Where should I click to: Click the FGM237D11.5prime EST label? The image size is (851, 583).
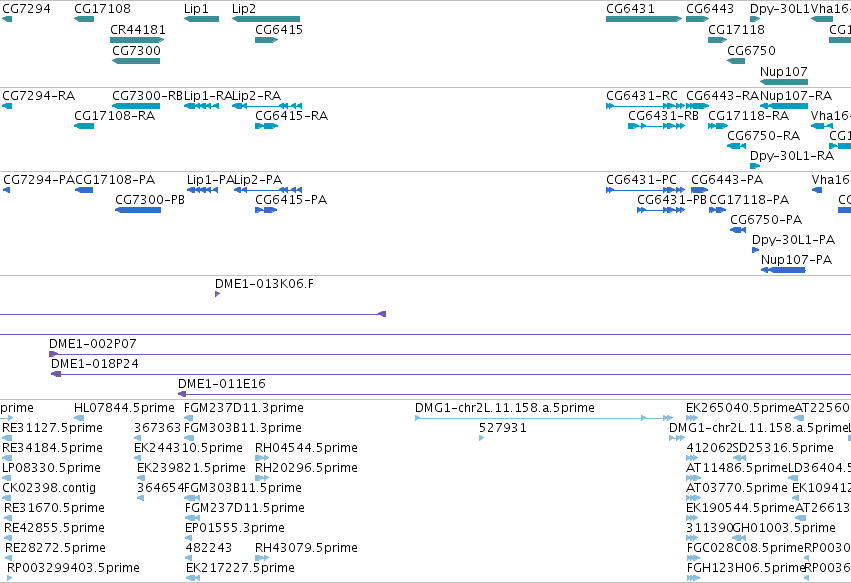(245, 508)
